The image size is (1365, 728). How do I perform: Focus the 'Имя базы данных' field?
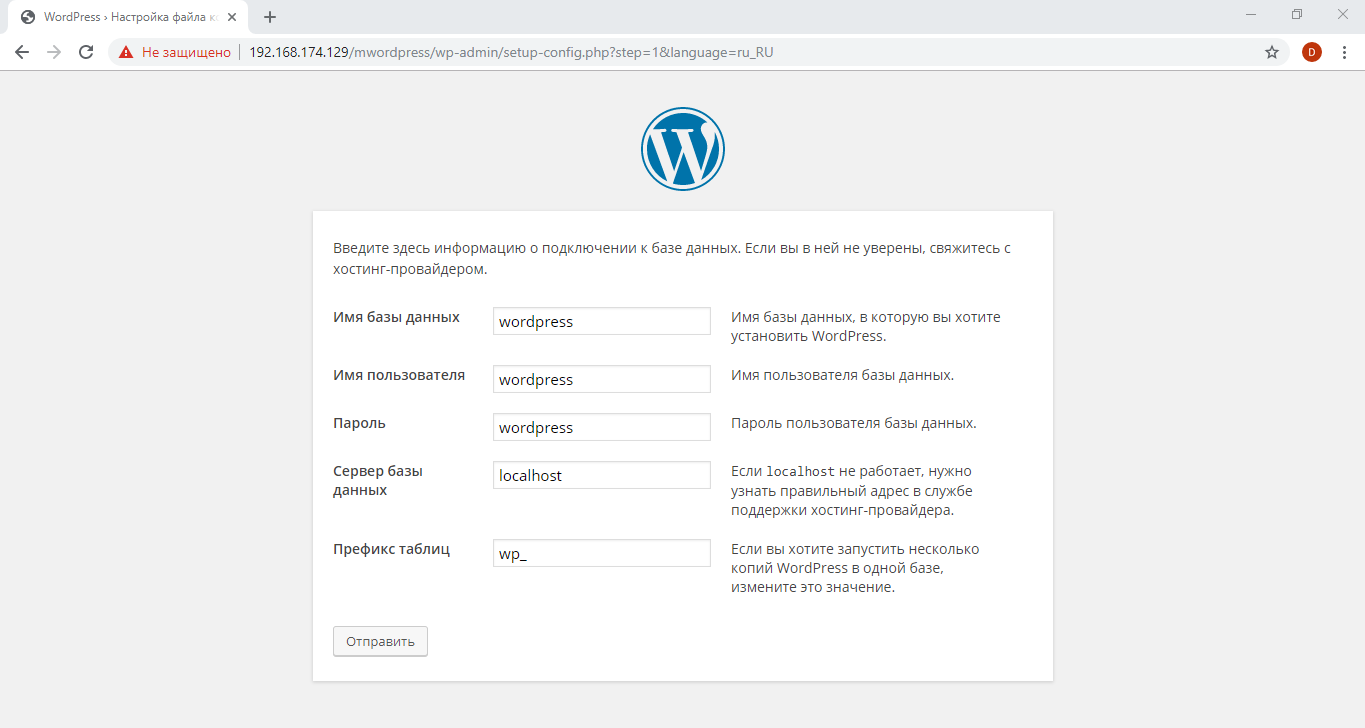602,321
